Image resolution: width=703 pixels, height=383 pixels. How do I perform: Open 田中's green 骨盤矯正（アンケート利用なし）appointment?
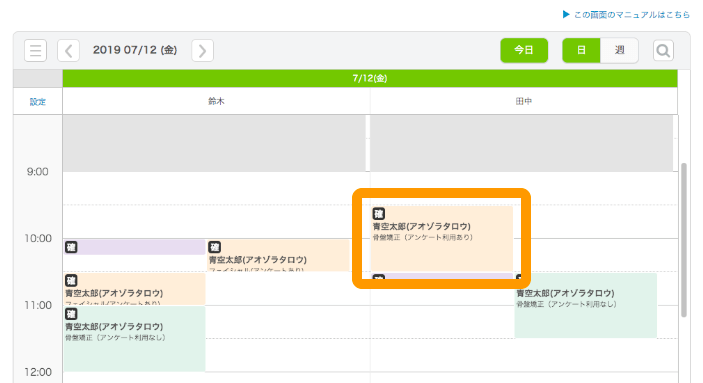point(586,305)
